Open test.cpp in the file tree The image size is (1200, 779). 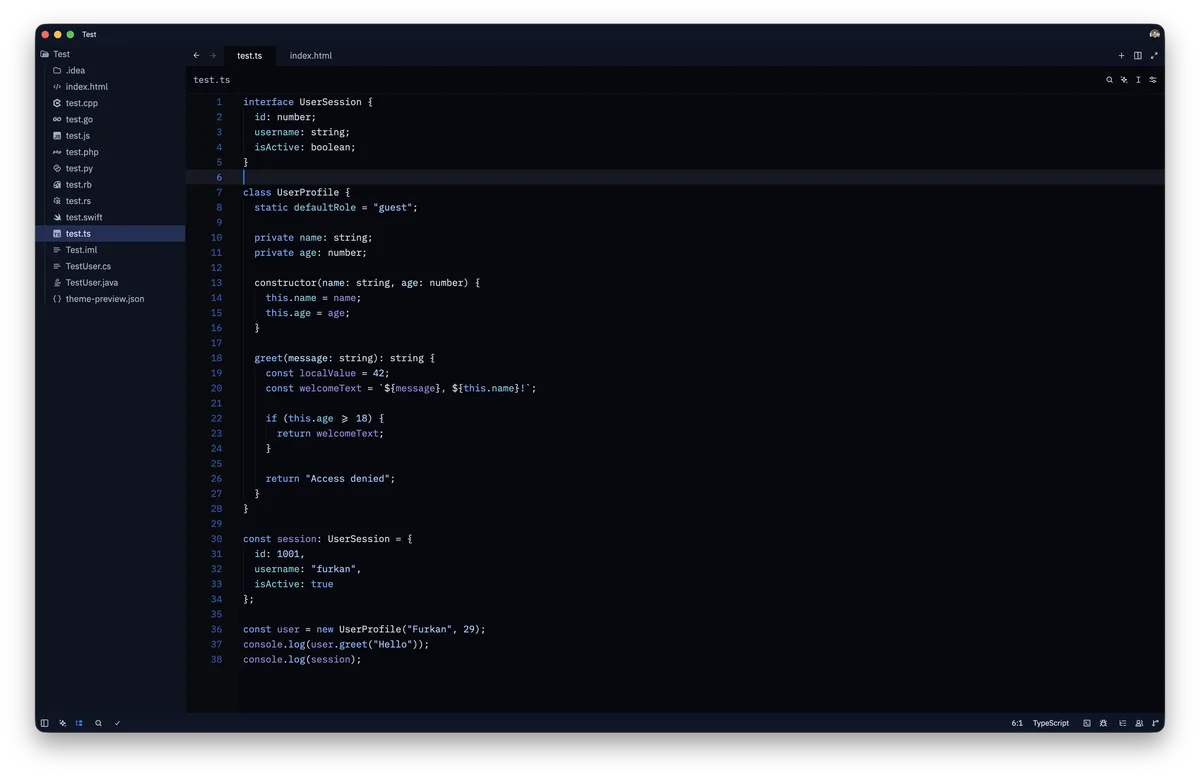tap(110, 103)
